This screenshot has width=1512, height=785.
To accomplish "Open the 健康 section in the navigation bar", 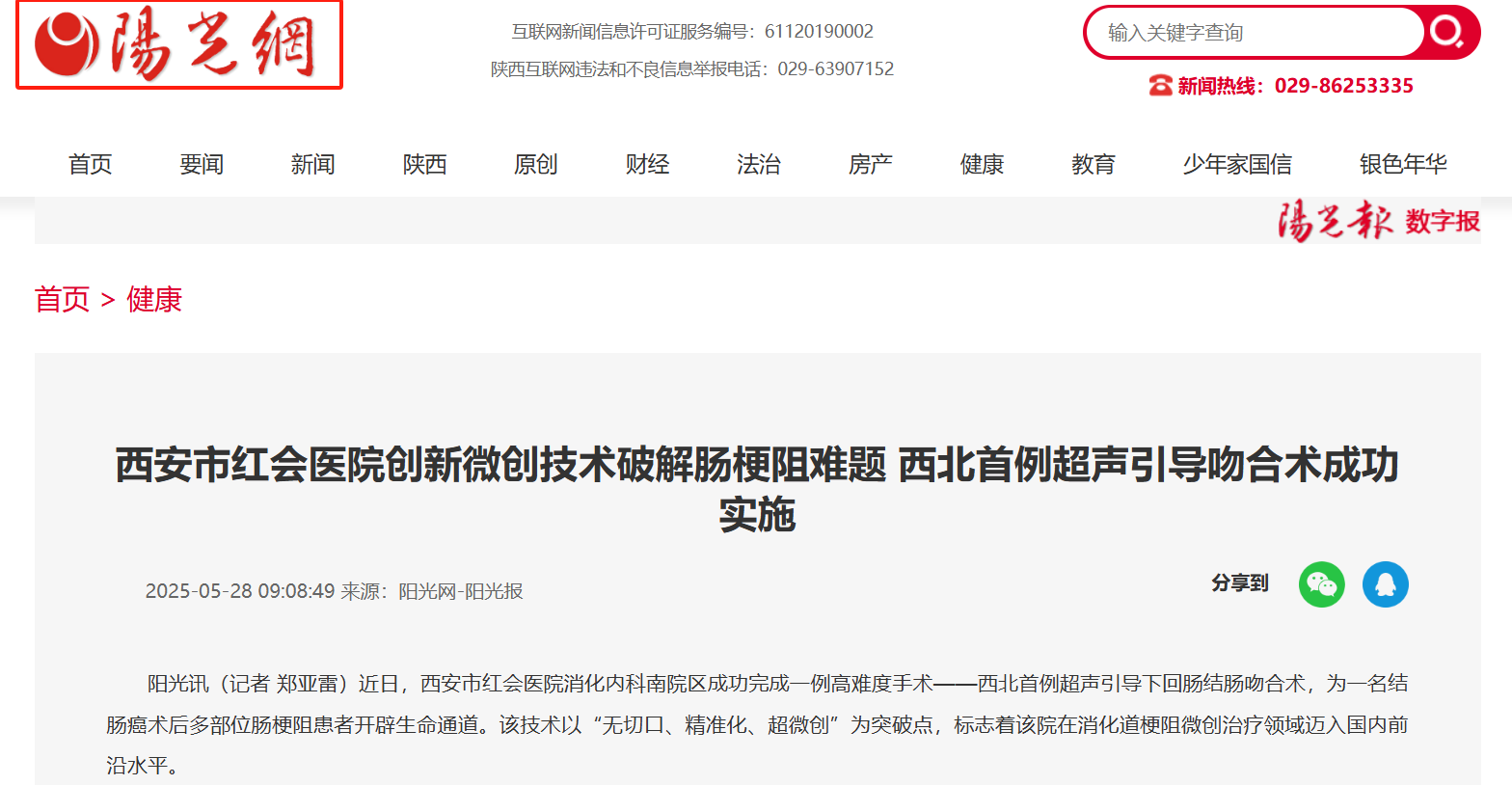I will [x=982, y=165].
